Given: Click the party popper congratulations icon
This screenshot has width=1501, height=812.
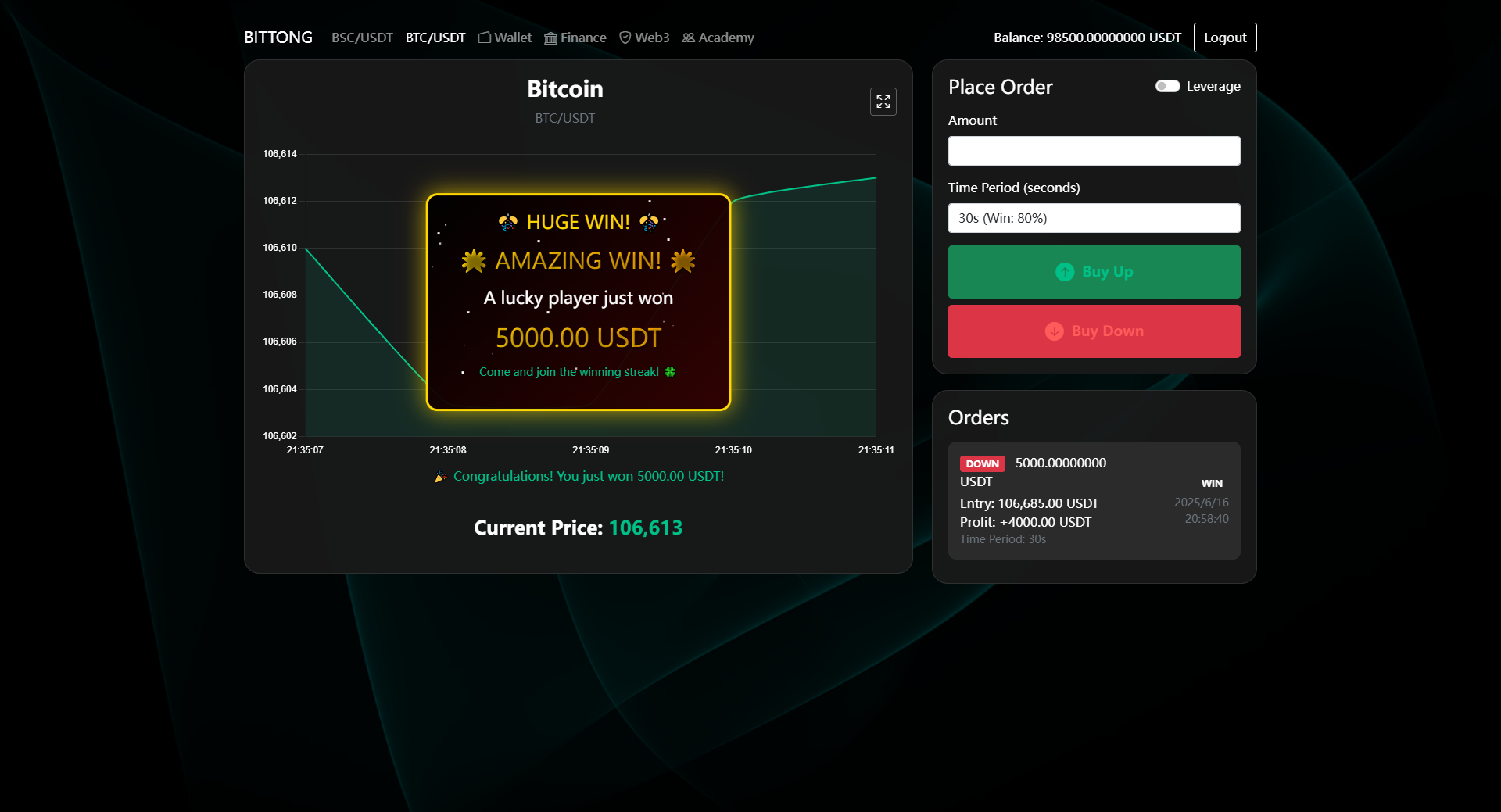Looking at the screenshot, I should coord(441,477).
